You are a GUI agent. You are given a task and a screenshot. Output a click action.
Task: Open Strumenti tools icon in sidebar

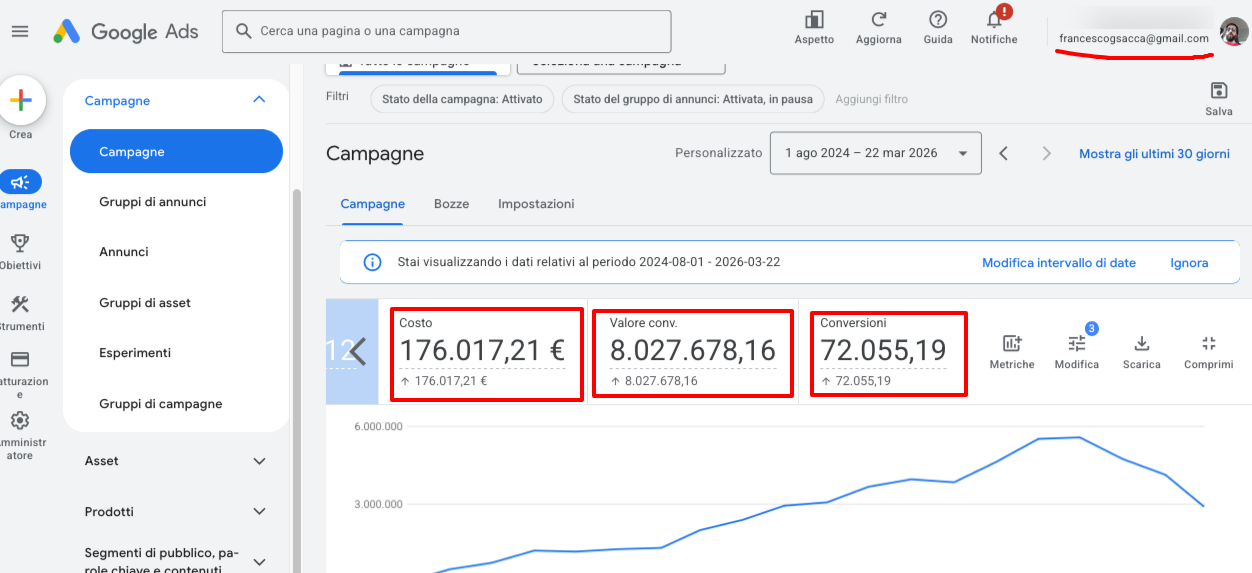coord(20,305)
